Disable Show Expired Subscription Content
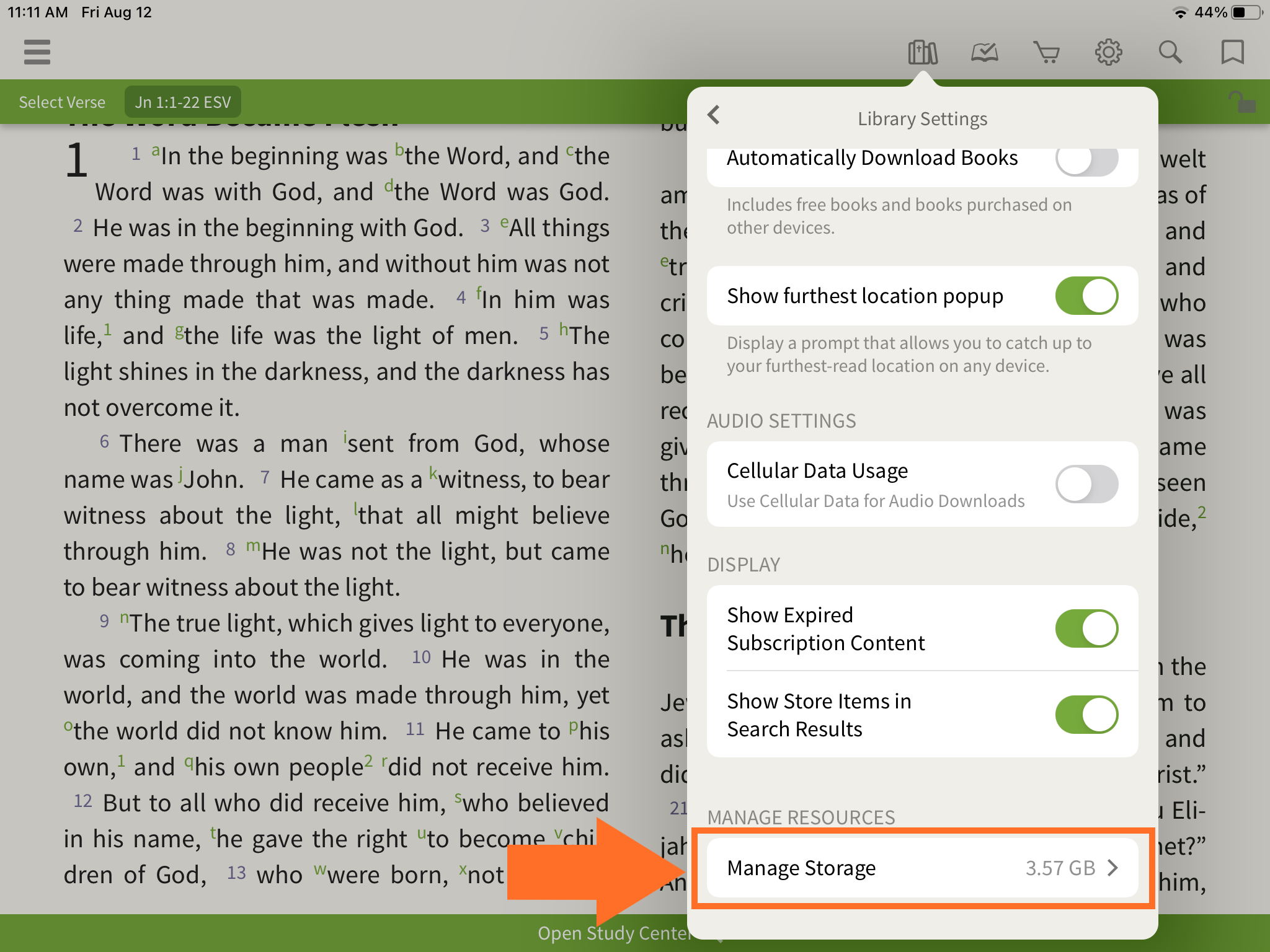This screenshot has height=952, width=1270. point(1086,628)
